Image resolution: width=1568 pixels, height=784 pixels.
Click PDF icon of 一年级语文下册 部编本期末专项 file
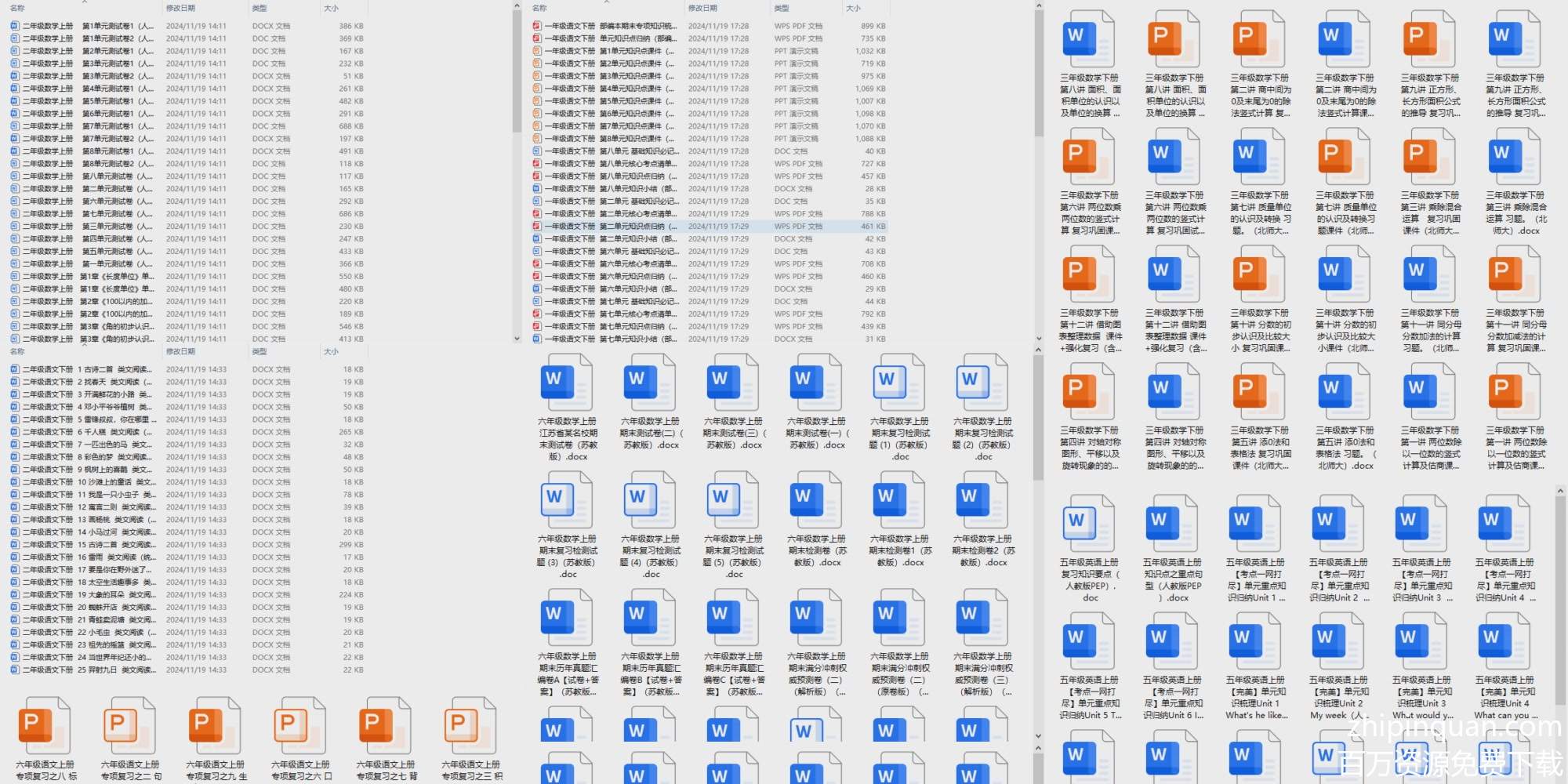coord(537,26)
